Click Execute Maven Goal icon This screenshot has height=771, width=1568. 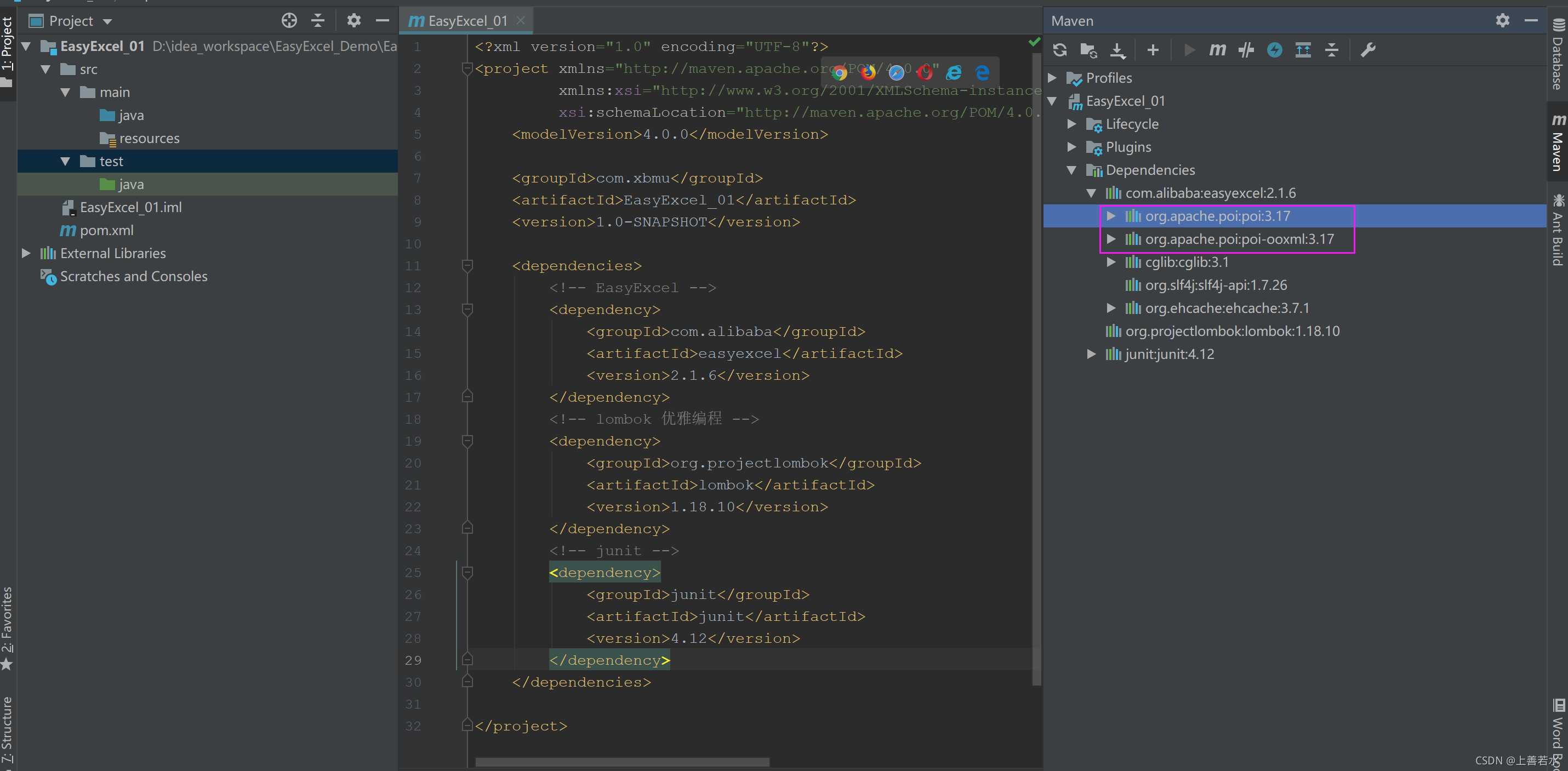coord(1217,50)
